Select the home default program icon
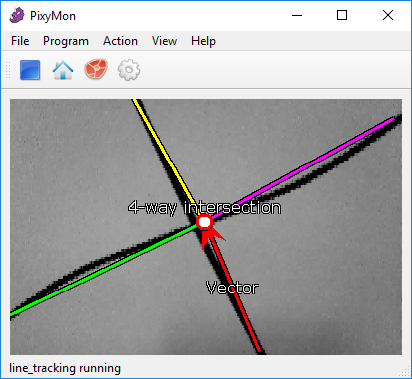The height and width of the screenshot is (379, 412). click(x=63, y=70)
